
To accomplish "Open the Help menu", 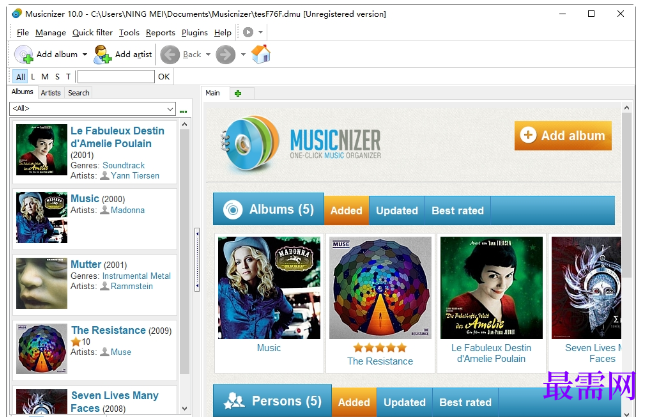I will (223, 33).
